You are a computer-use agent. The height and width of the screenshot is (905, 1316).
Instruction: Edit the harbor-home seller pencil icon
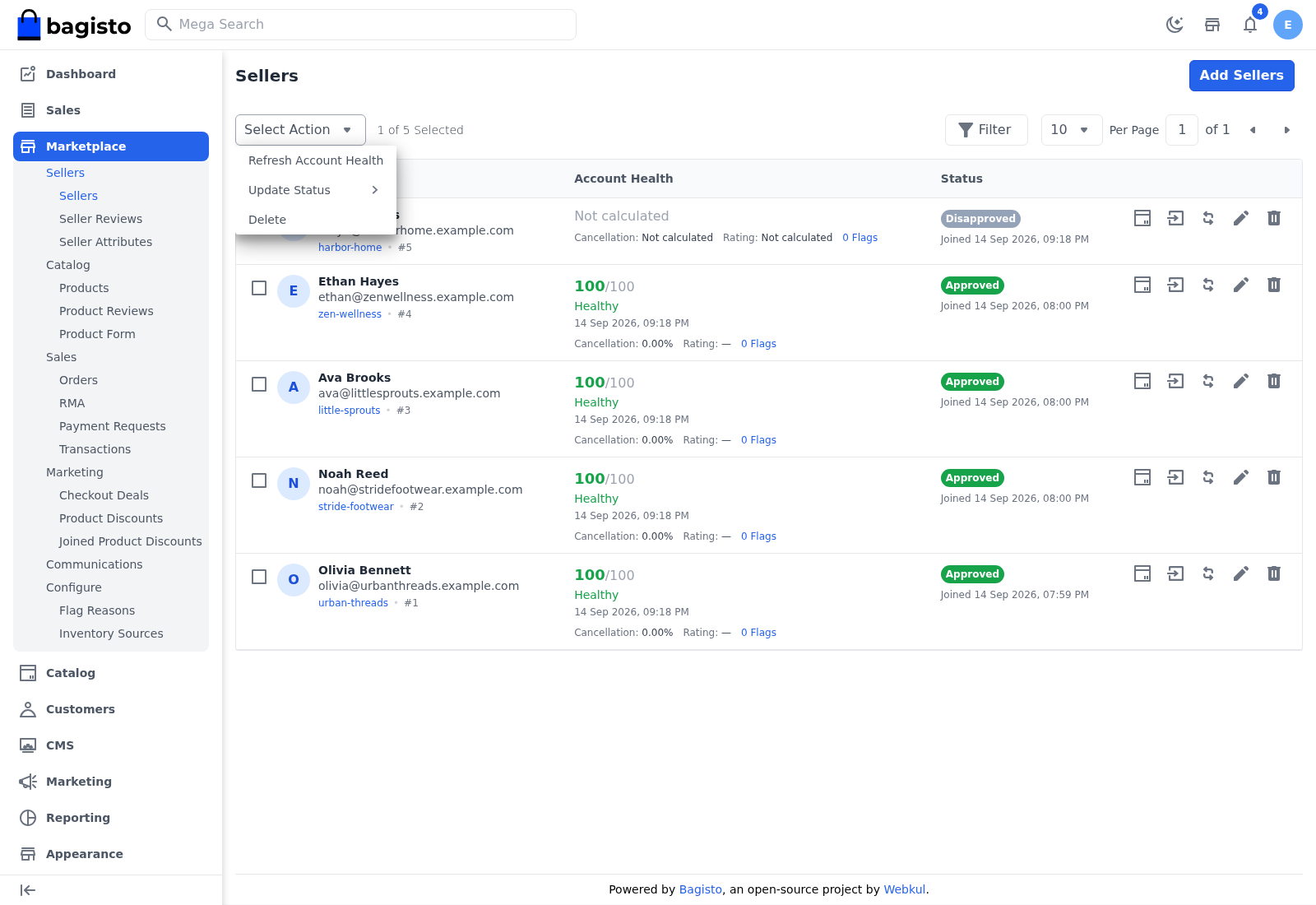click(x=1241, y=218)
